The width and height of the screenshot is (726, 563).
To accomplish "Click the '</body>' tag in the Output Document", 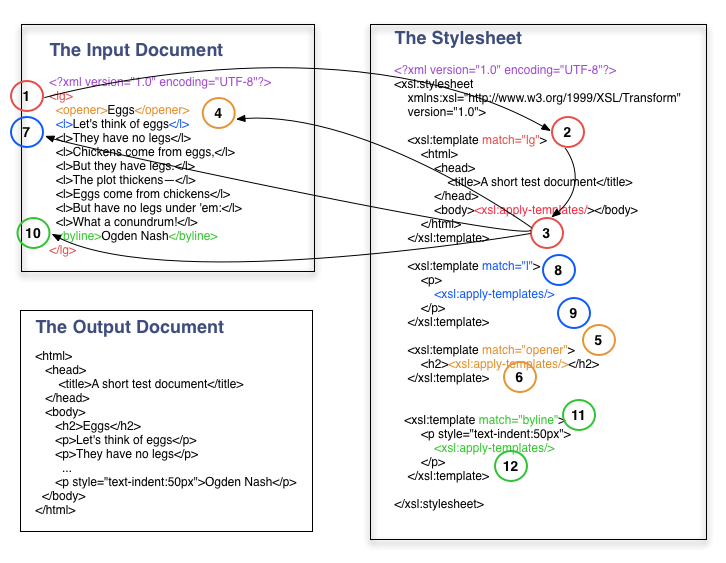I will [x=63, y=496].
